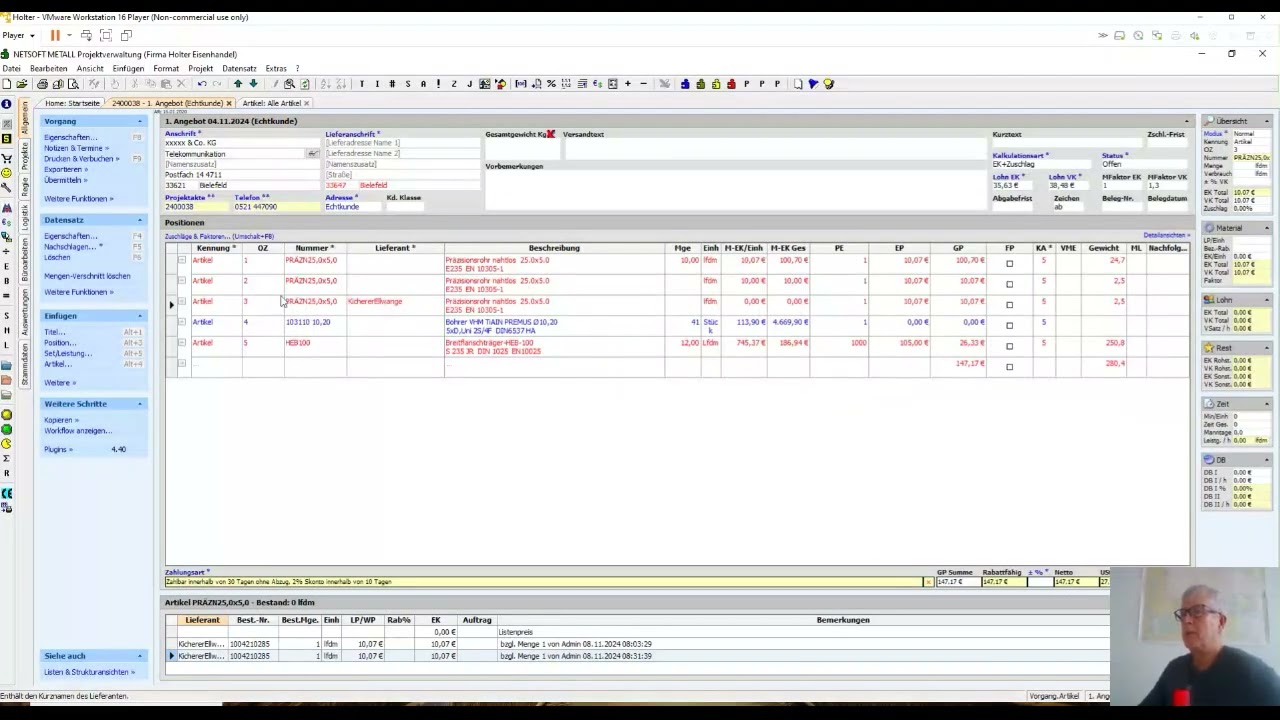Toggle FP checkbox in position row 2
The image size is (1280, 720).
(x=1009, y=284)
